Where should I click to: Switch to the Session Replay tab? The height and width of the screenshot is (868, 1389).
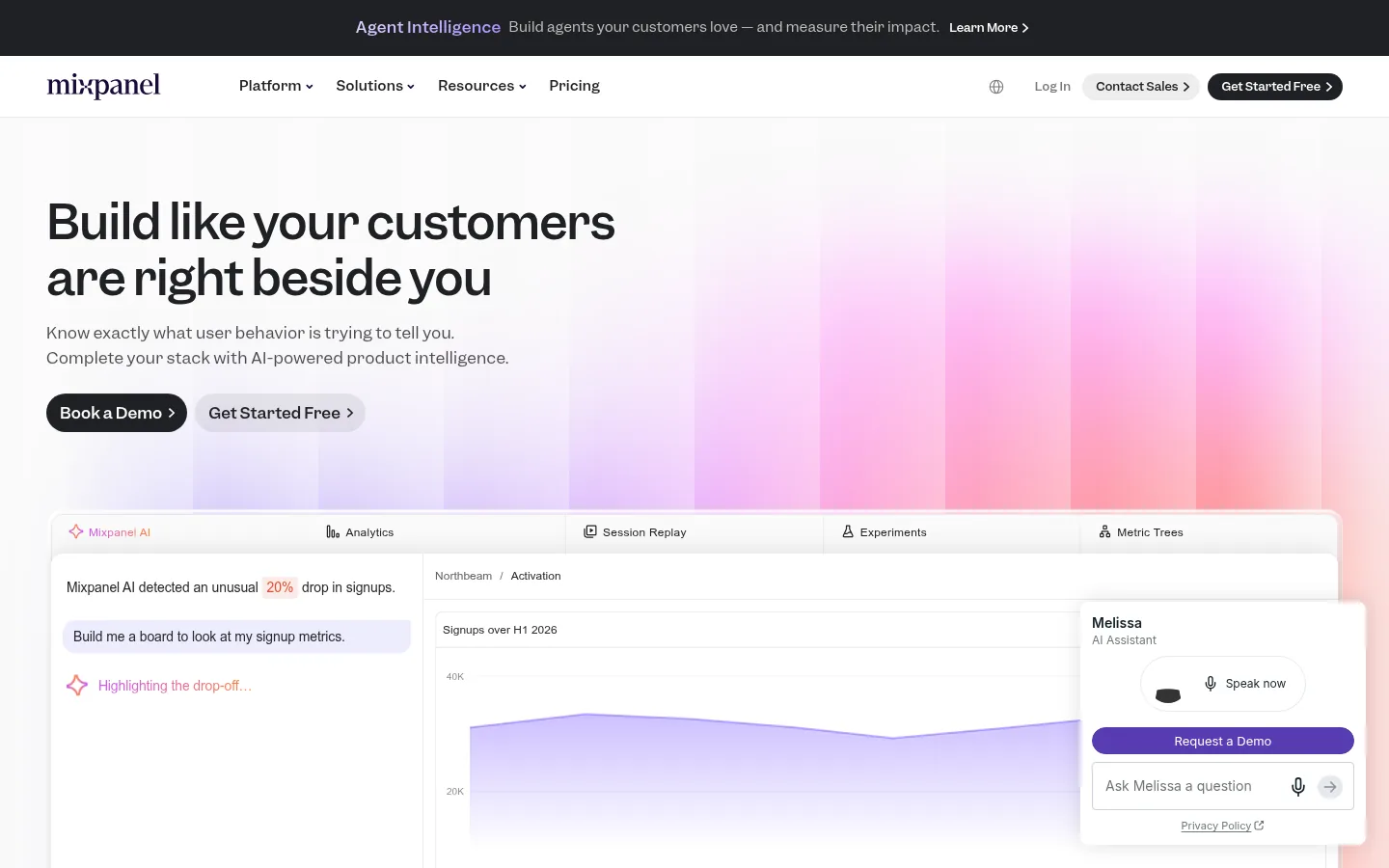(694, 532)
